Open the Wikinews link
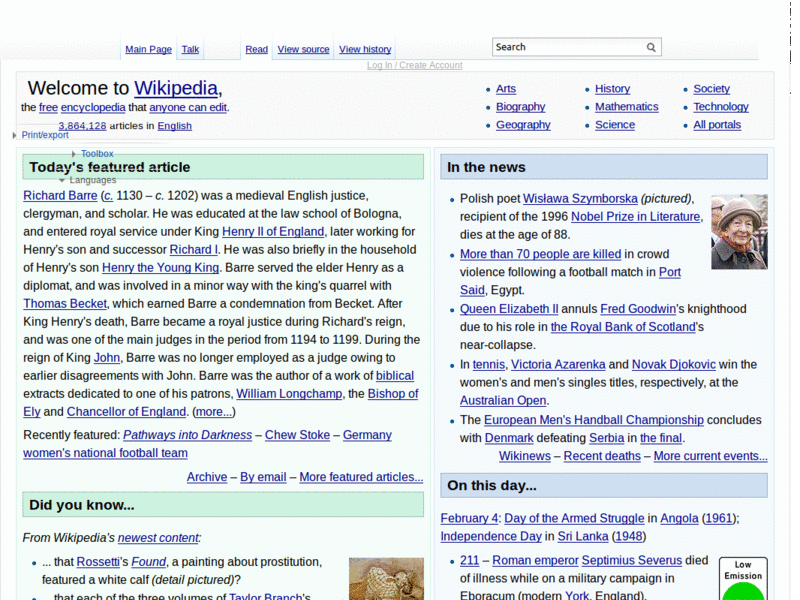 coord(525,457)
